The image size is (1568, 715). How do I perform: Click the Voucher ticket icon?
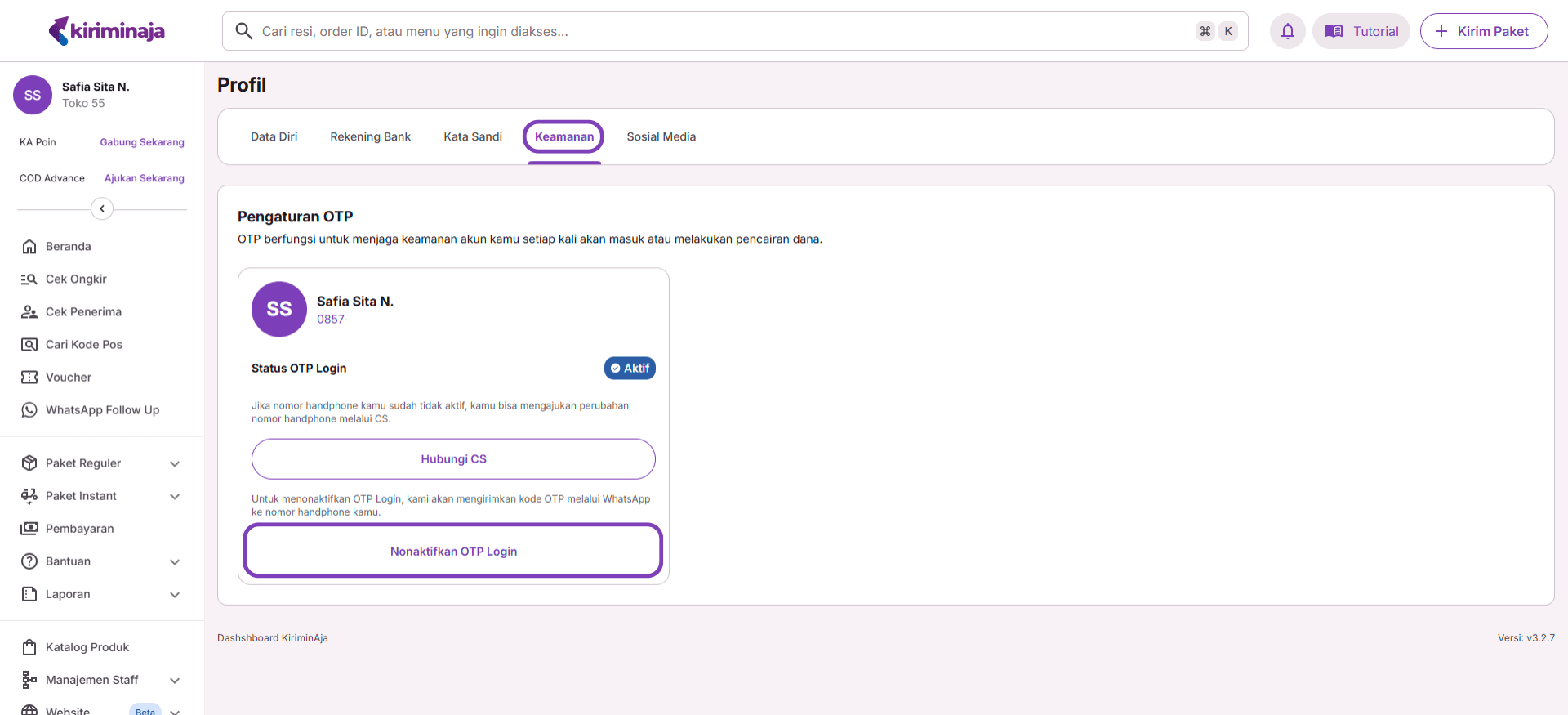tap(29, 378)
